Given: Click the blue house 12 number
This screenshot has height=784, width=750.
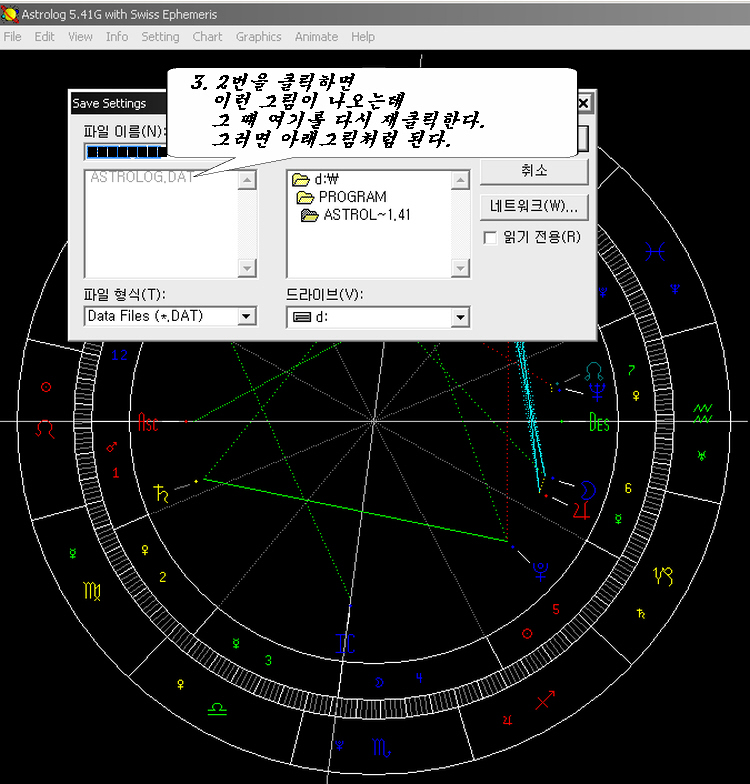Looking at the screenshot, I should pyautogui.click(x=120, y=355).
